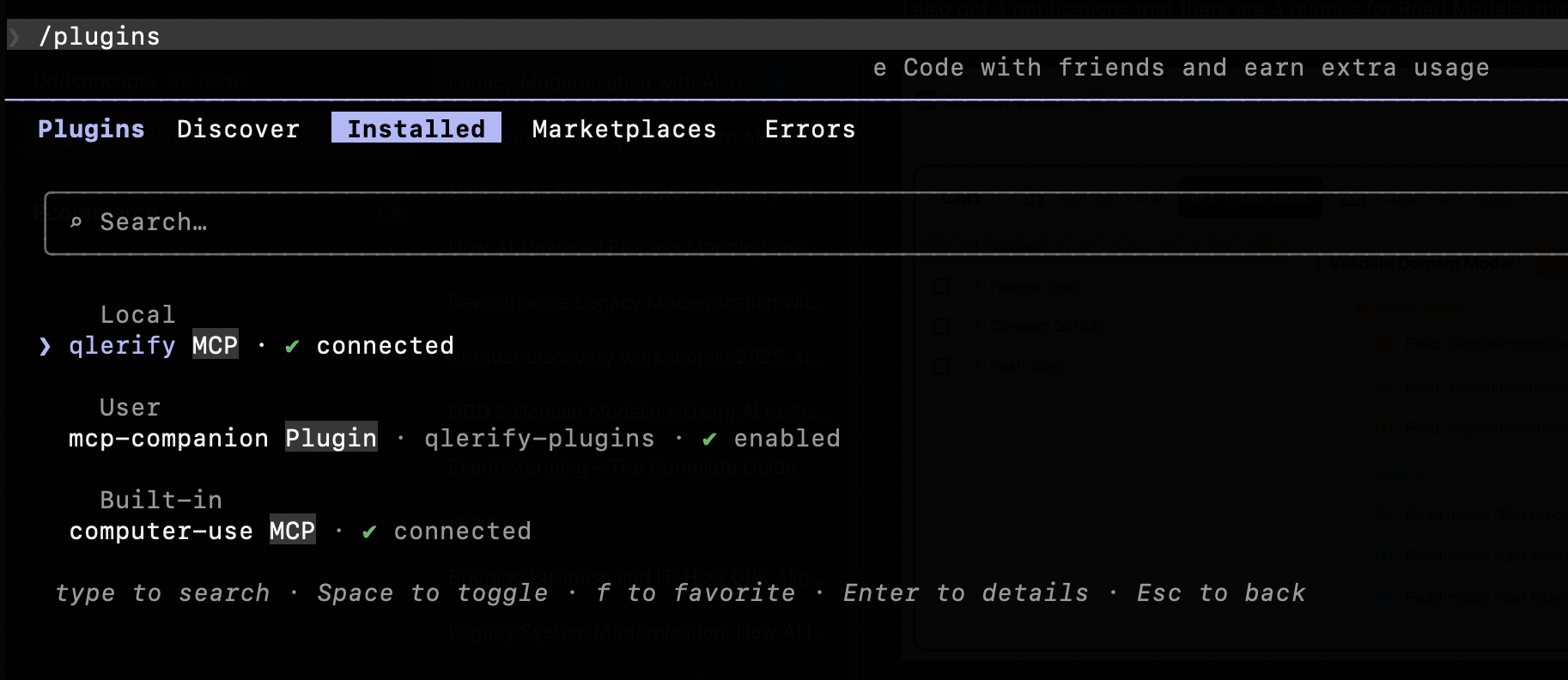Click the Built-in section heading
This screenshot has height=680, width=1568.
click(161, 500)
